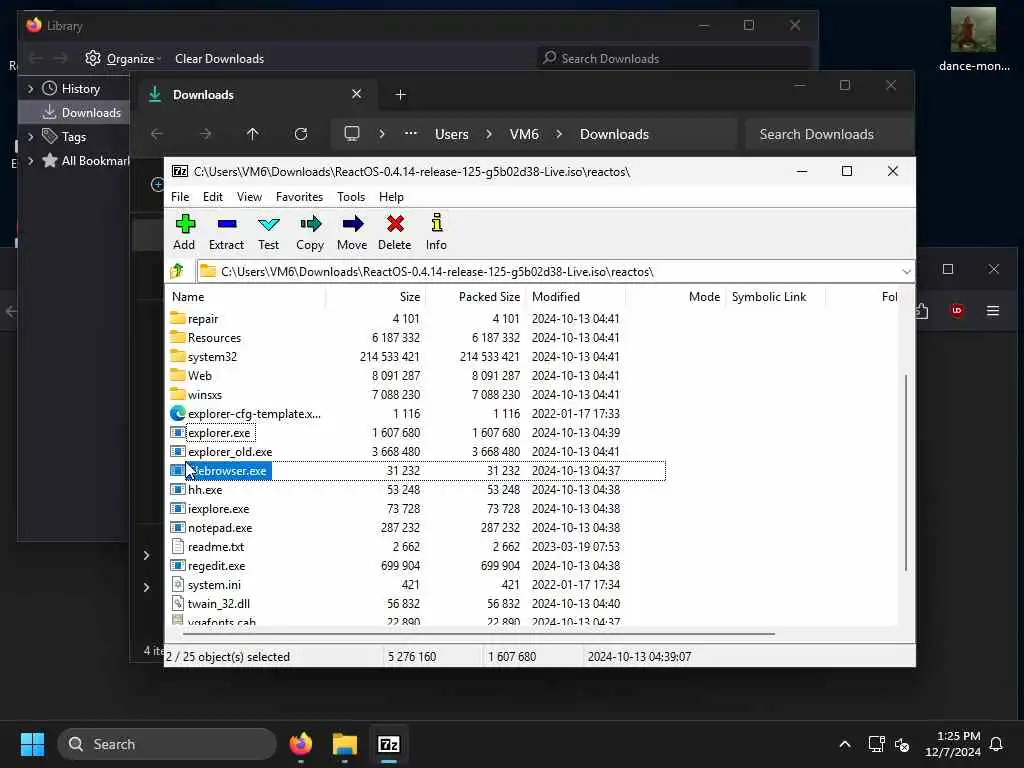Click the Mode column header

[x=676, y=296]
